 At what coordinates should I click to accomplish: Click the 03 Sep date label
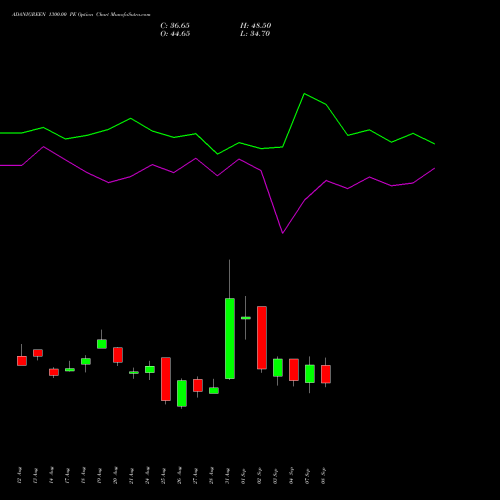pyautogui.click(x=275, y=475)
